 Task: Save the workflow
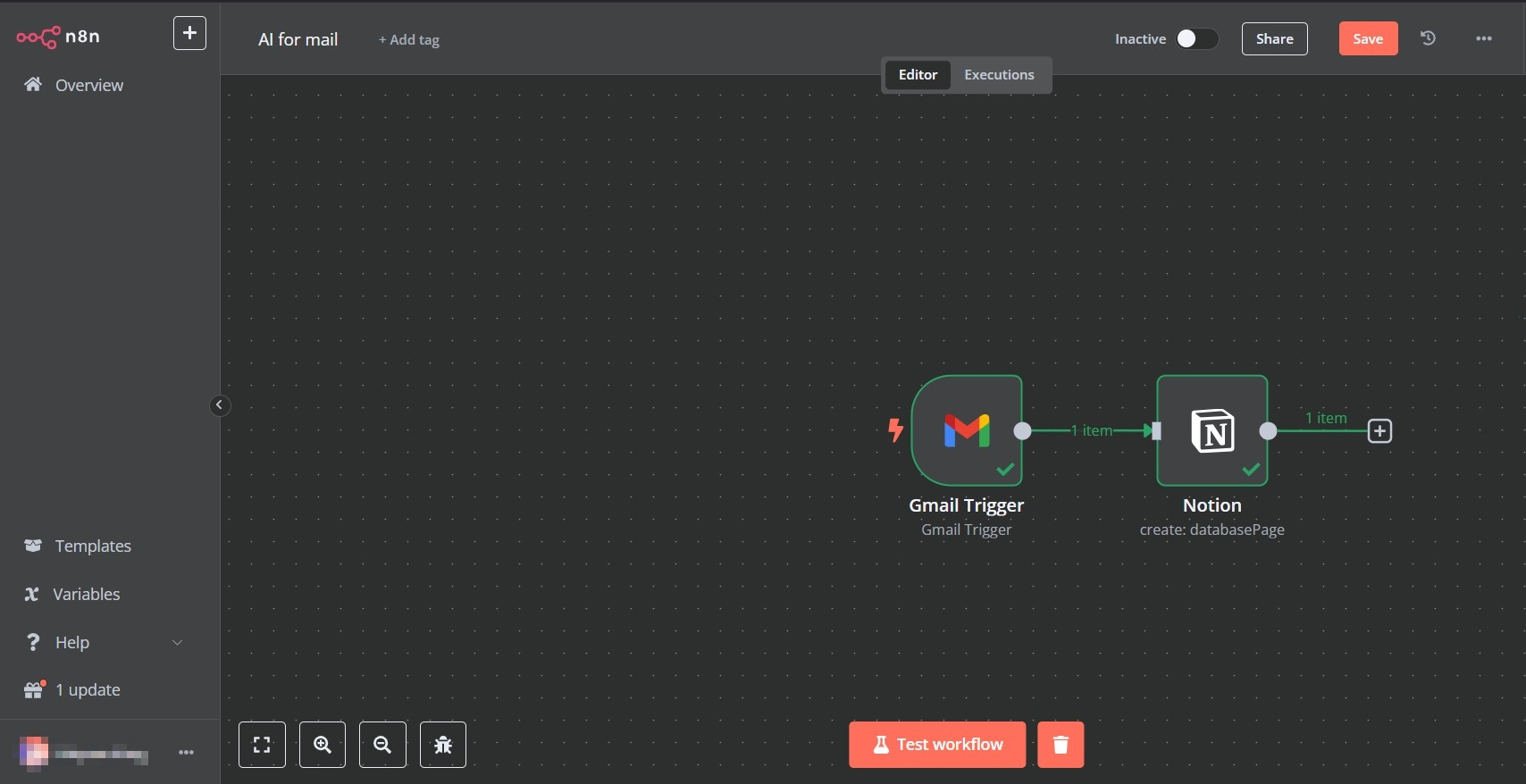click(x=1368, y=38)
